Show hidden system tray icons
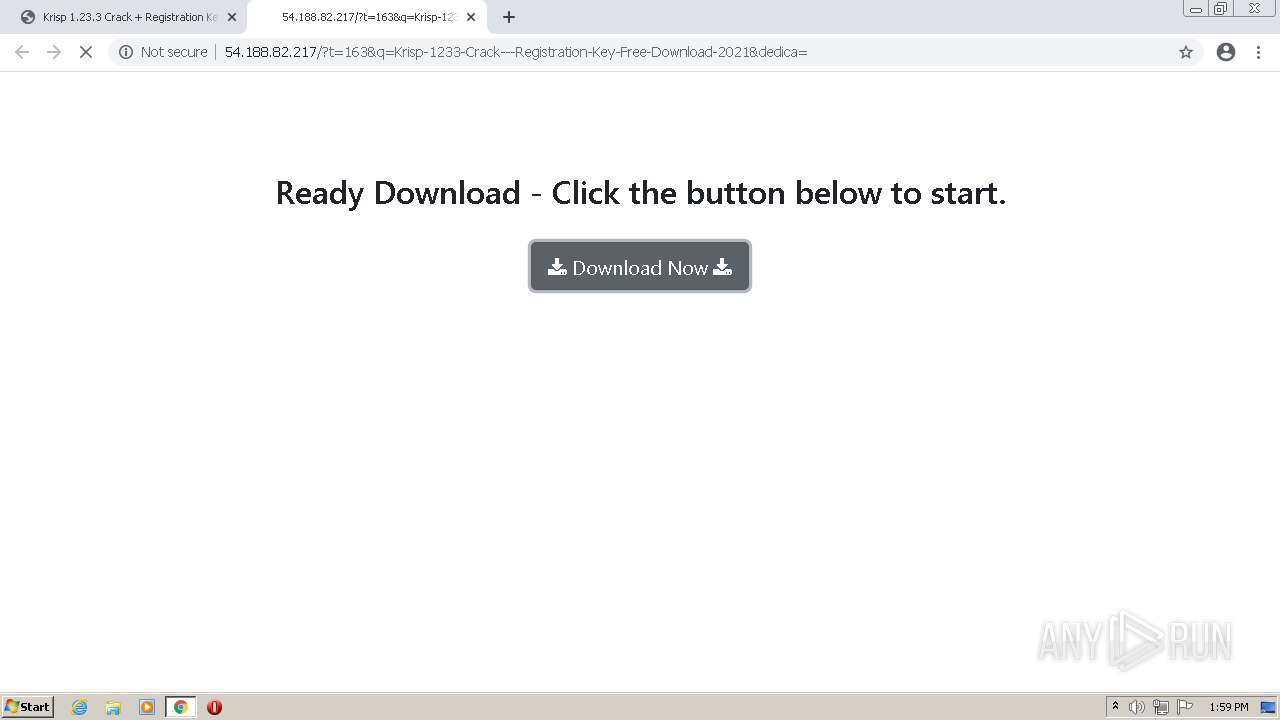 [x=1115, y=707]
